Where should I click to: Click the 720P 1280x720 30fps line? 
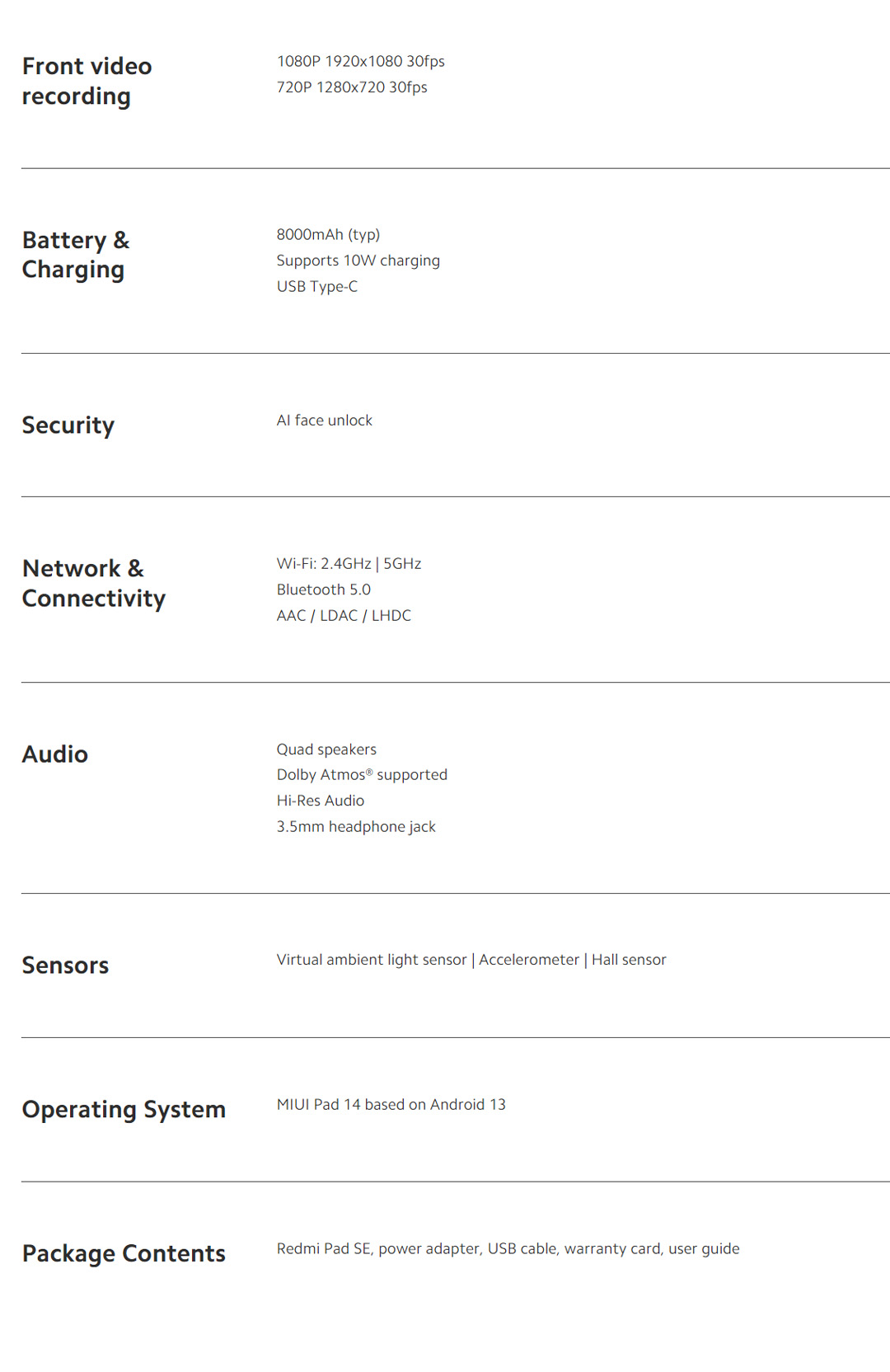pyautogui.click(x=352, y=87)
